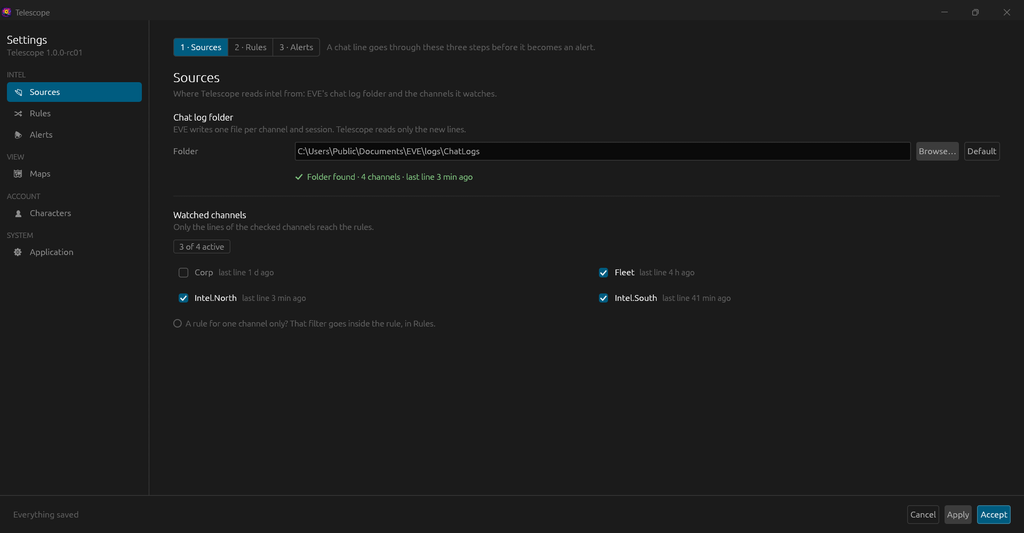Click the Fleet channel name

pyautogui.click(x=624, y=272)
